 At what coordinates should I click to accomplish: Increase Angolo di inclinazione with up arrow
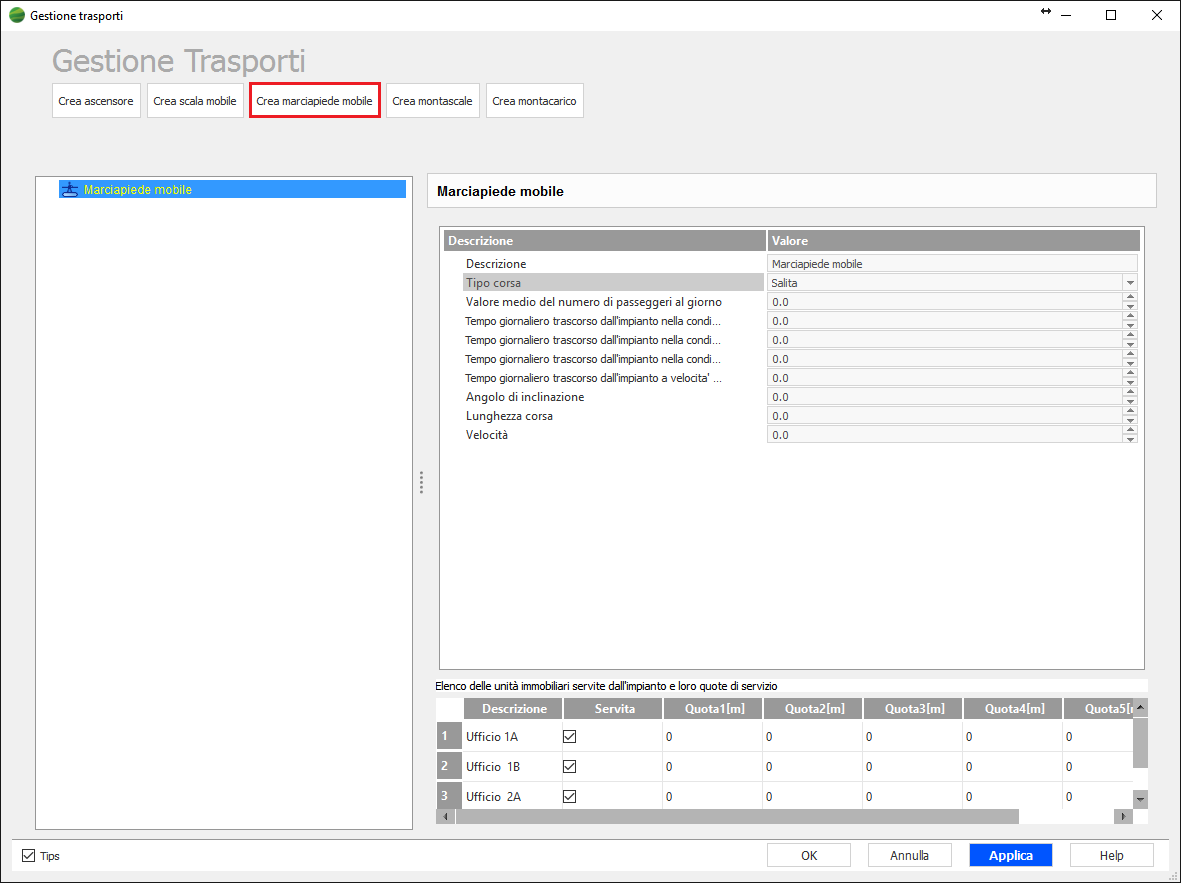tap(1130, 392)
